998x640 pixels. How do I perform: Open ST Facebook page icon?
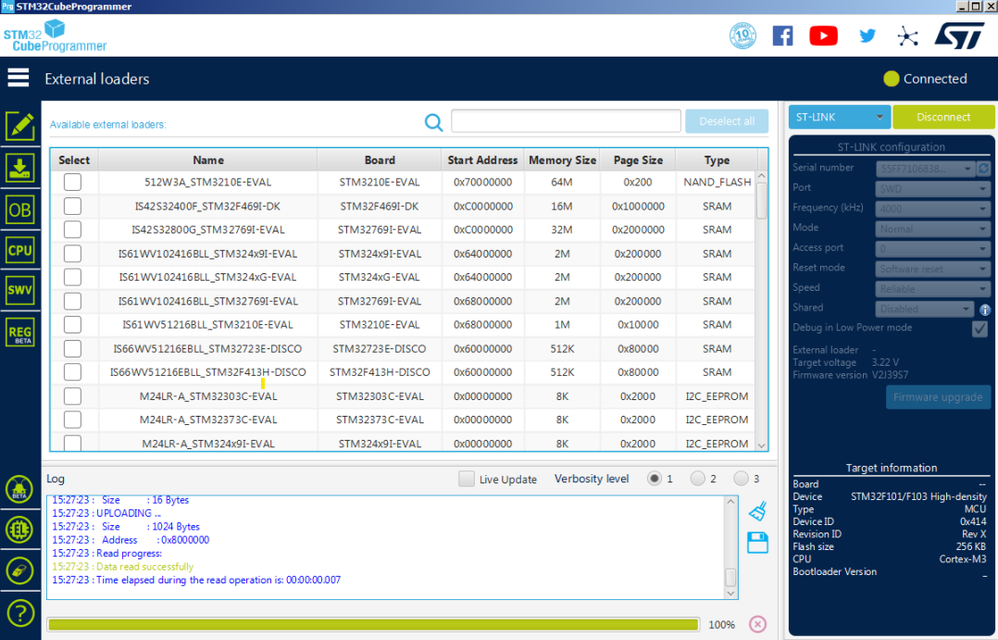[x=783, y=36]
